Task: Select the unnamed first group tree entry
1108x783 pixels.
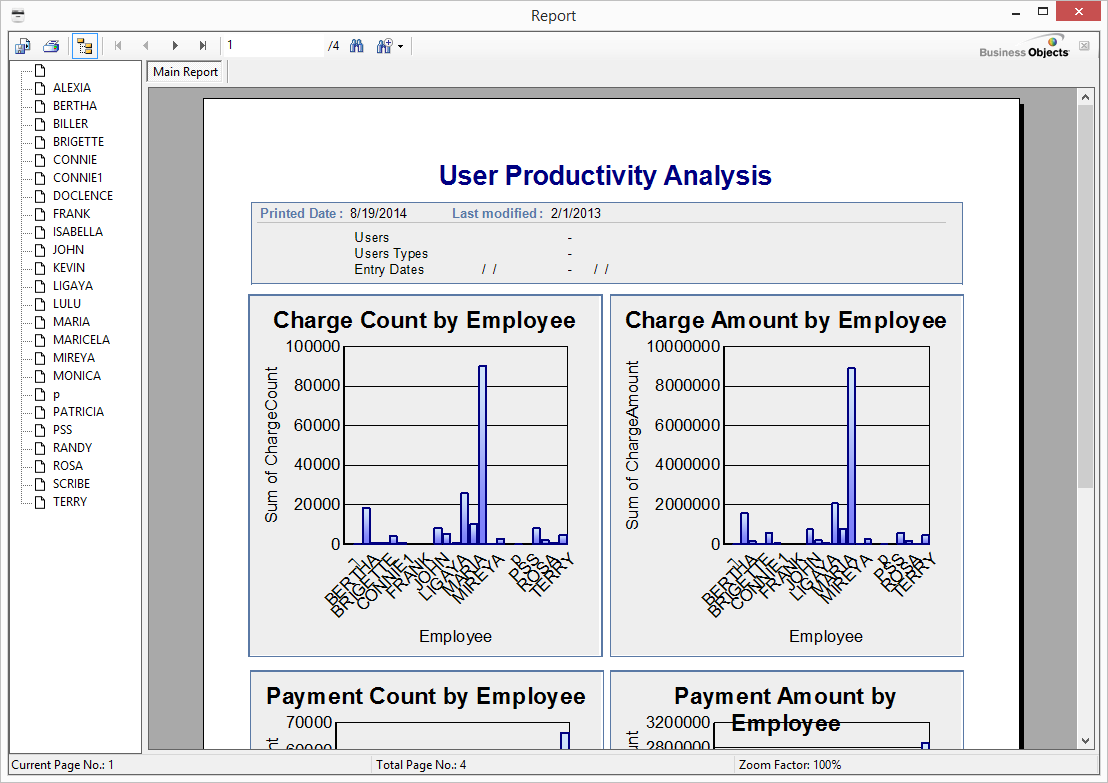Action: 40,70
